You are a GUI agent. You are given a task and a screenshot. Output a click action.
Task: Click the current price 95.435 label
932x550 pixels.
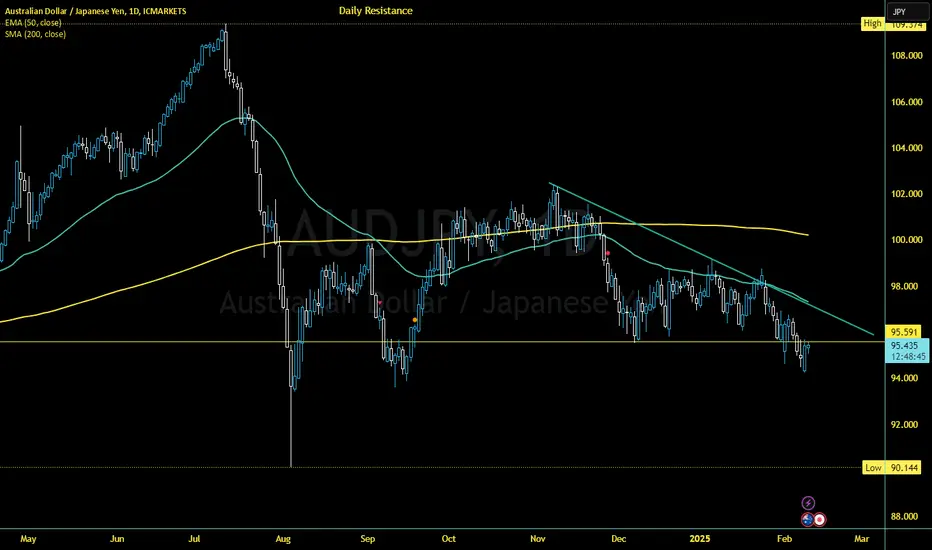(907, 351)
